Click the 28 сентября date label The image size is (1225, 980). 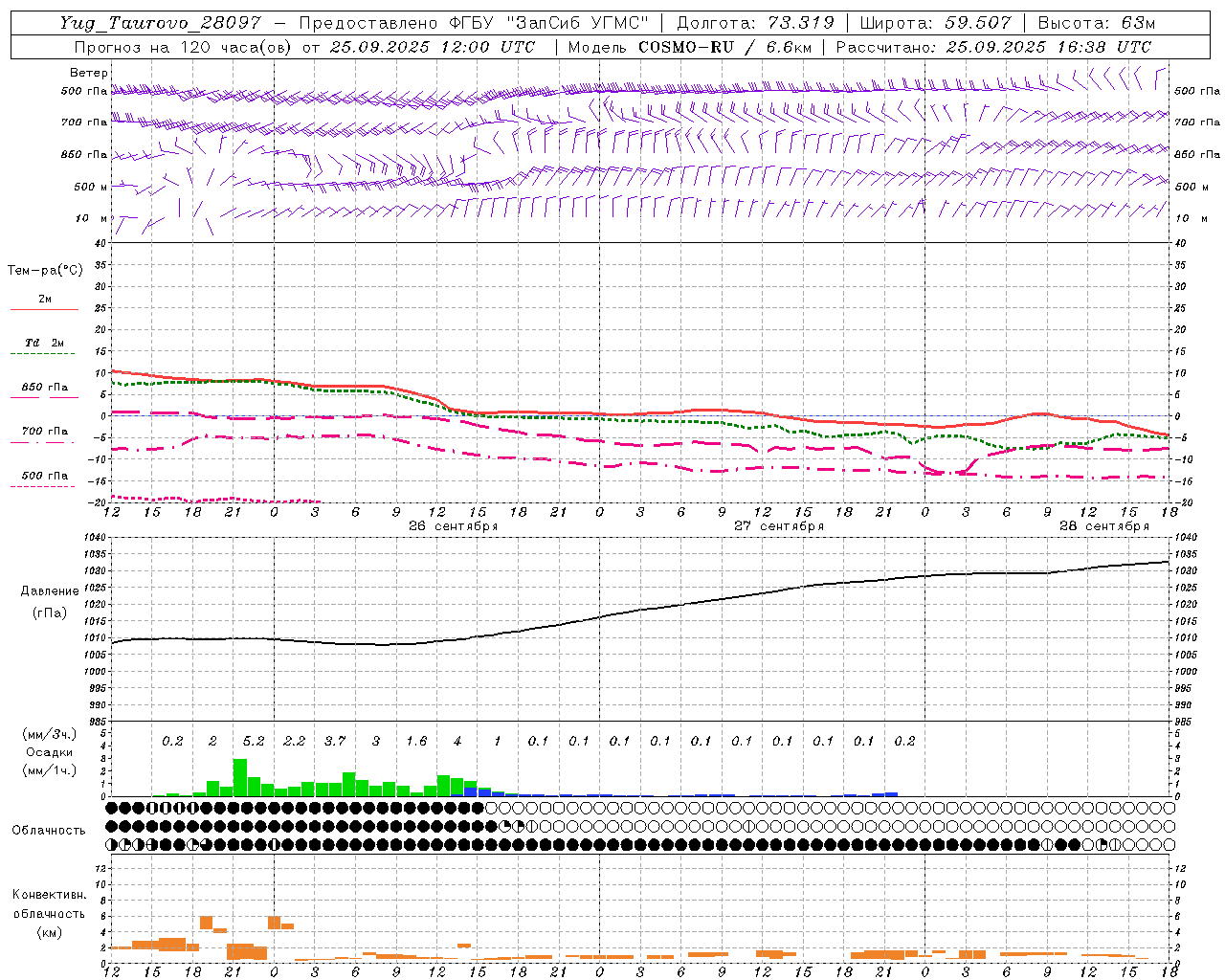coord(1103,526)
